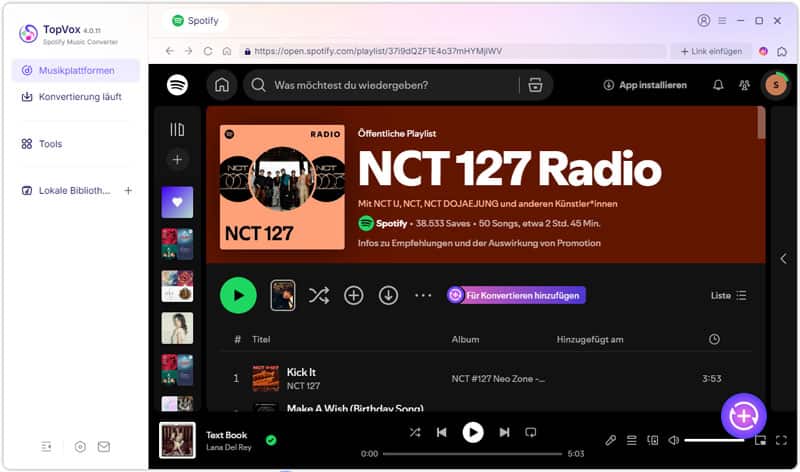Open the Liked Songs heart thumbnail
The width and height of the screenshot is (800, 472).
click(x=177, y=202)
